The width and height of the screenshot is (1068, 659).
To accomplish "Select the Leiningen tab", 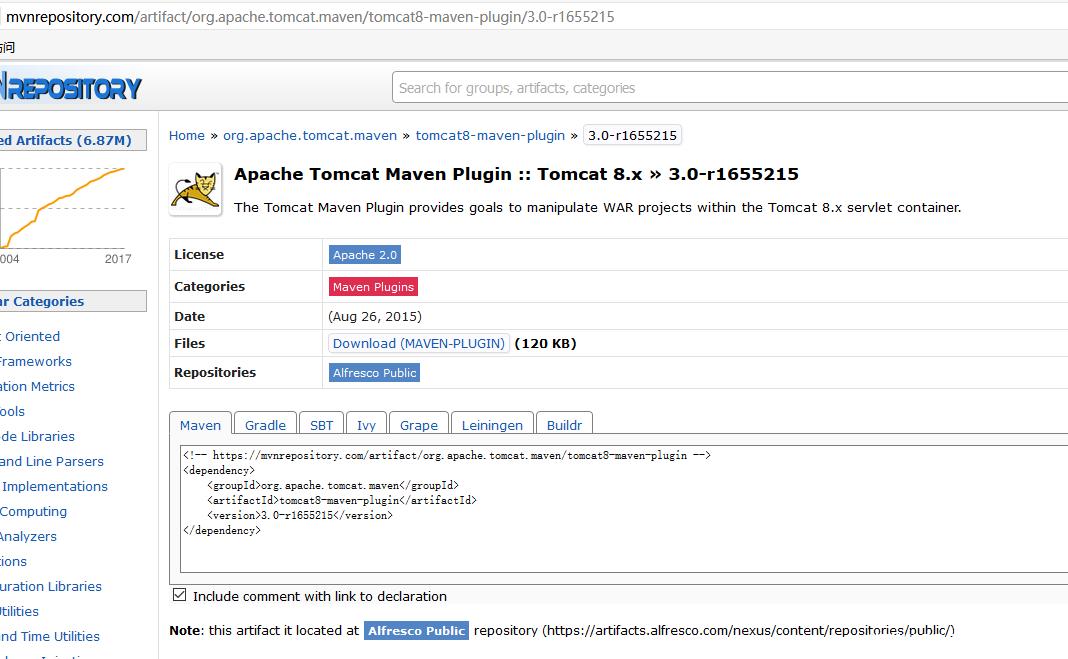I will click(x=492, y=425).
